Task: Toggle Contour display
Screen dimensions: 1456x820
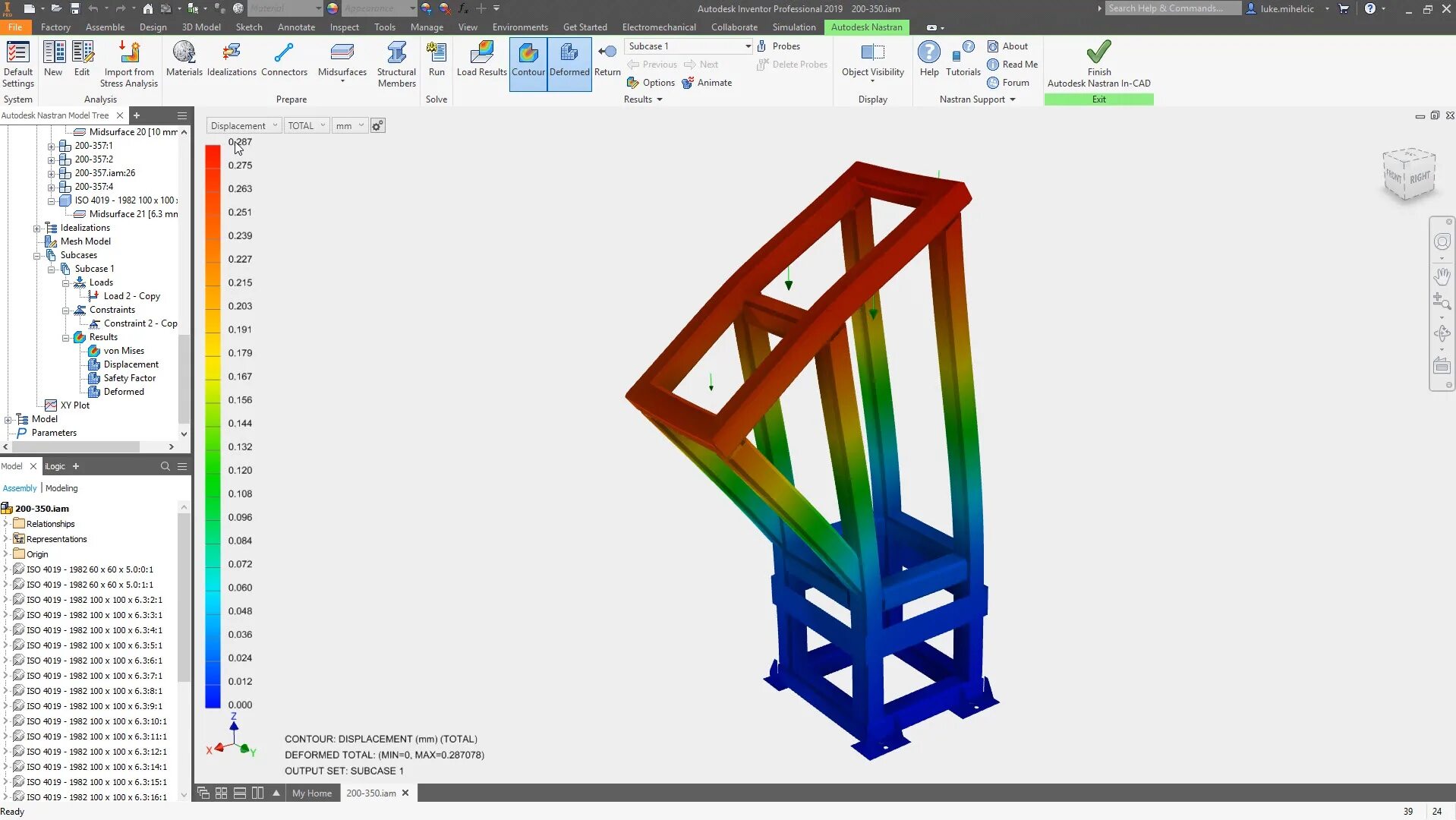Action: pyautogui.click(x=528, y=64)
